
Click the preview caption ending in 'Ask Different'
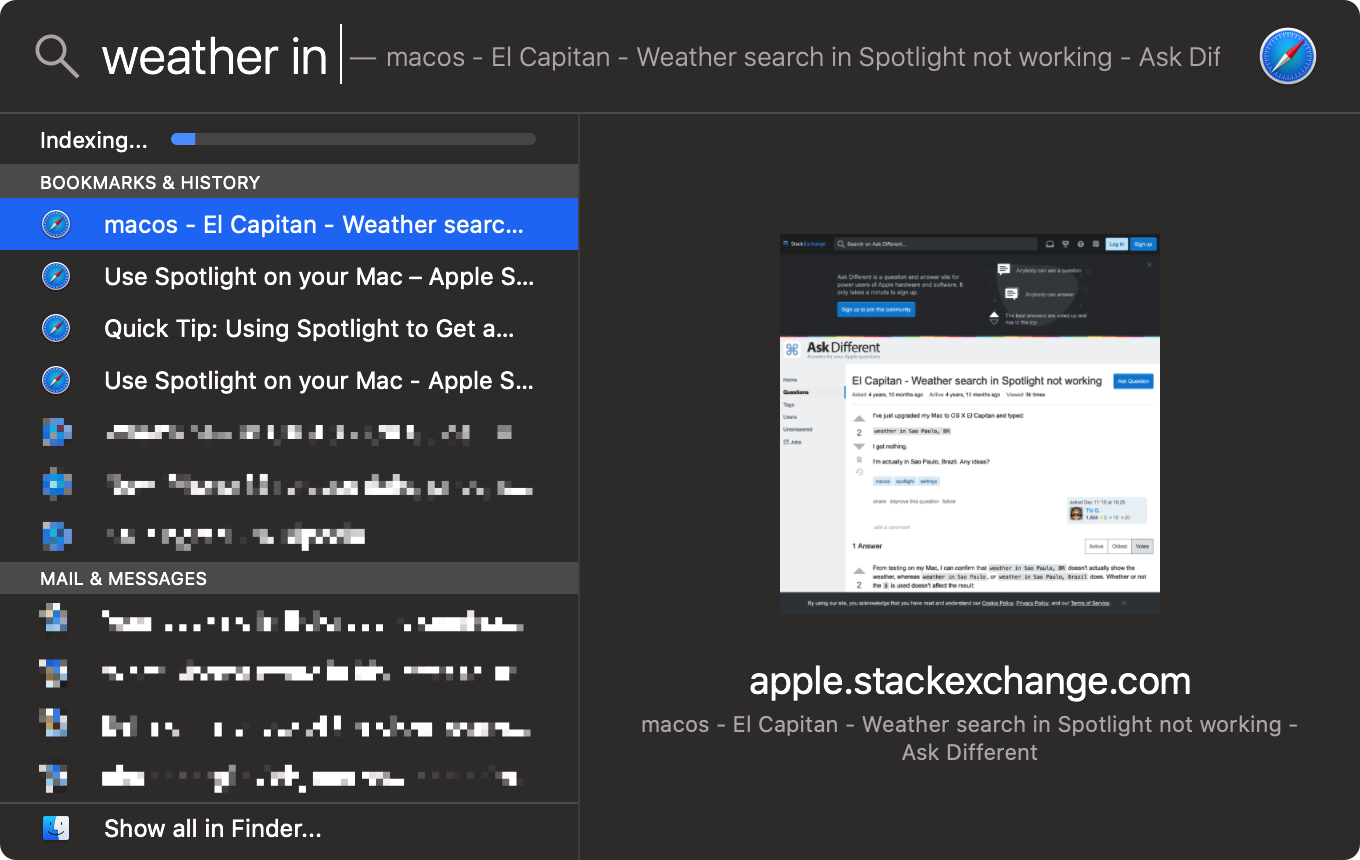[x=970, y=738]
